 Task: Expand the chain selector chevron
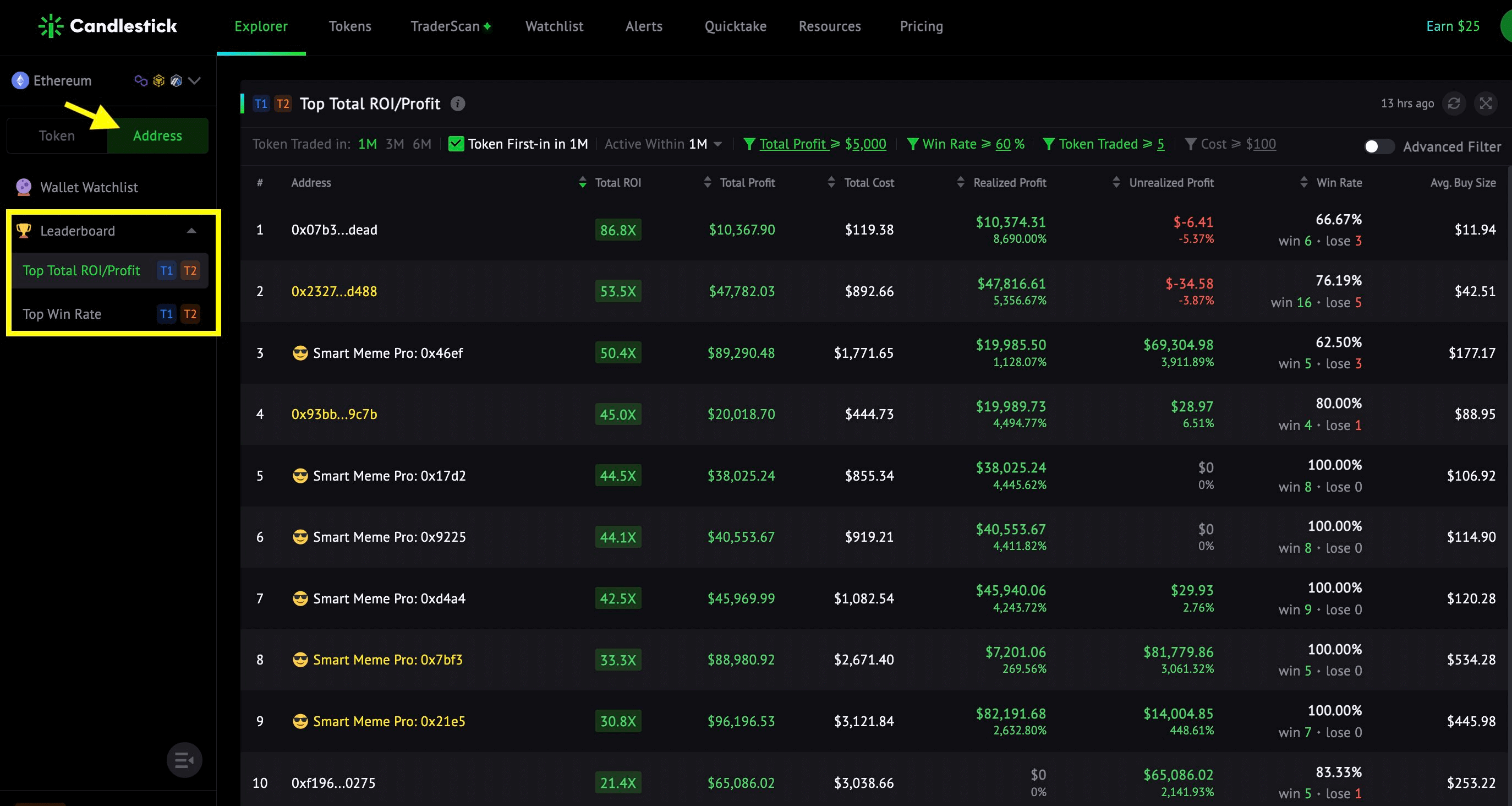(x=194, y=80)
